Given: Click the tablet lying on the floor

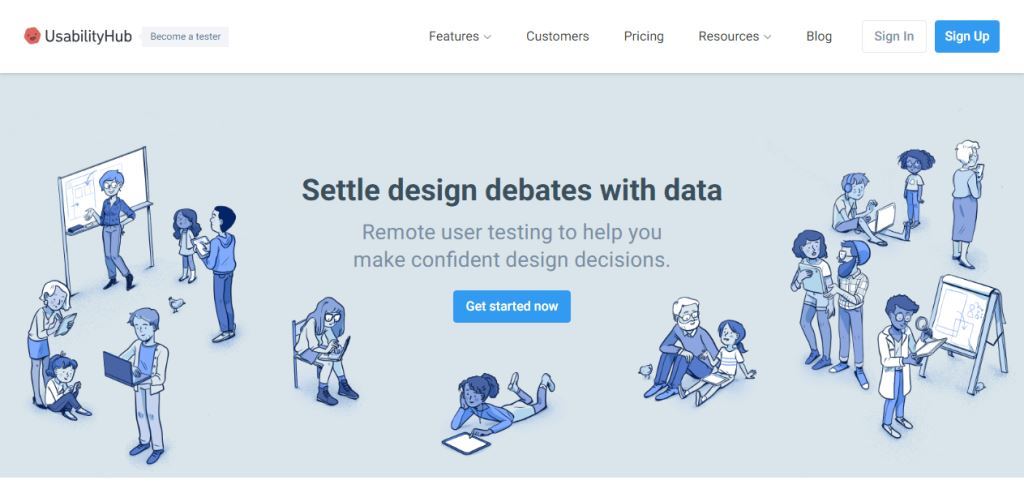Looking at the screenshot, I should pos(466,444).
